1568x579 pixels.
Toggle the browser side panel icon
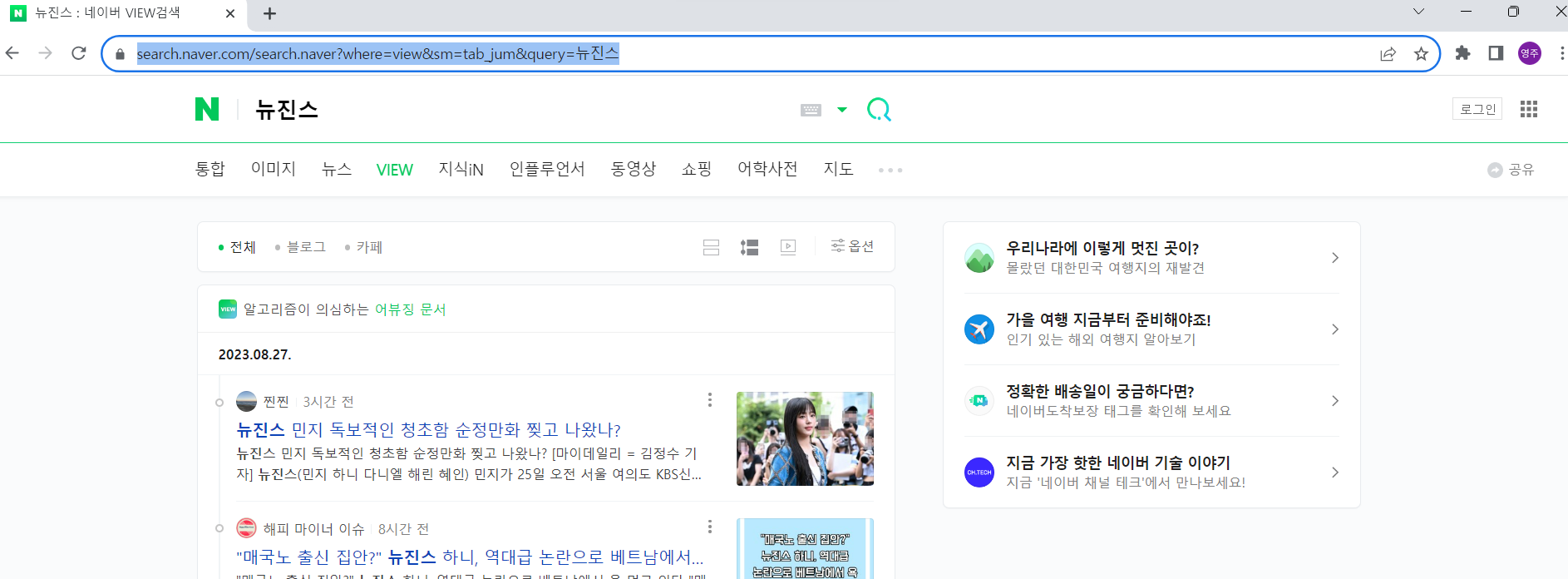[x=1496, y=53]
